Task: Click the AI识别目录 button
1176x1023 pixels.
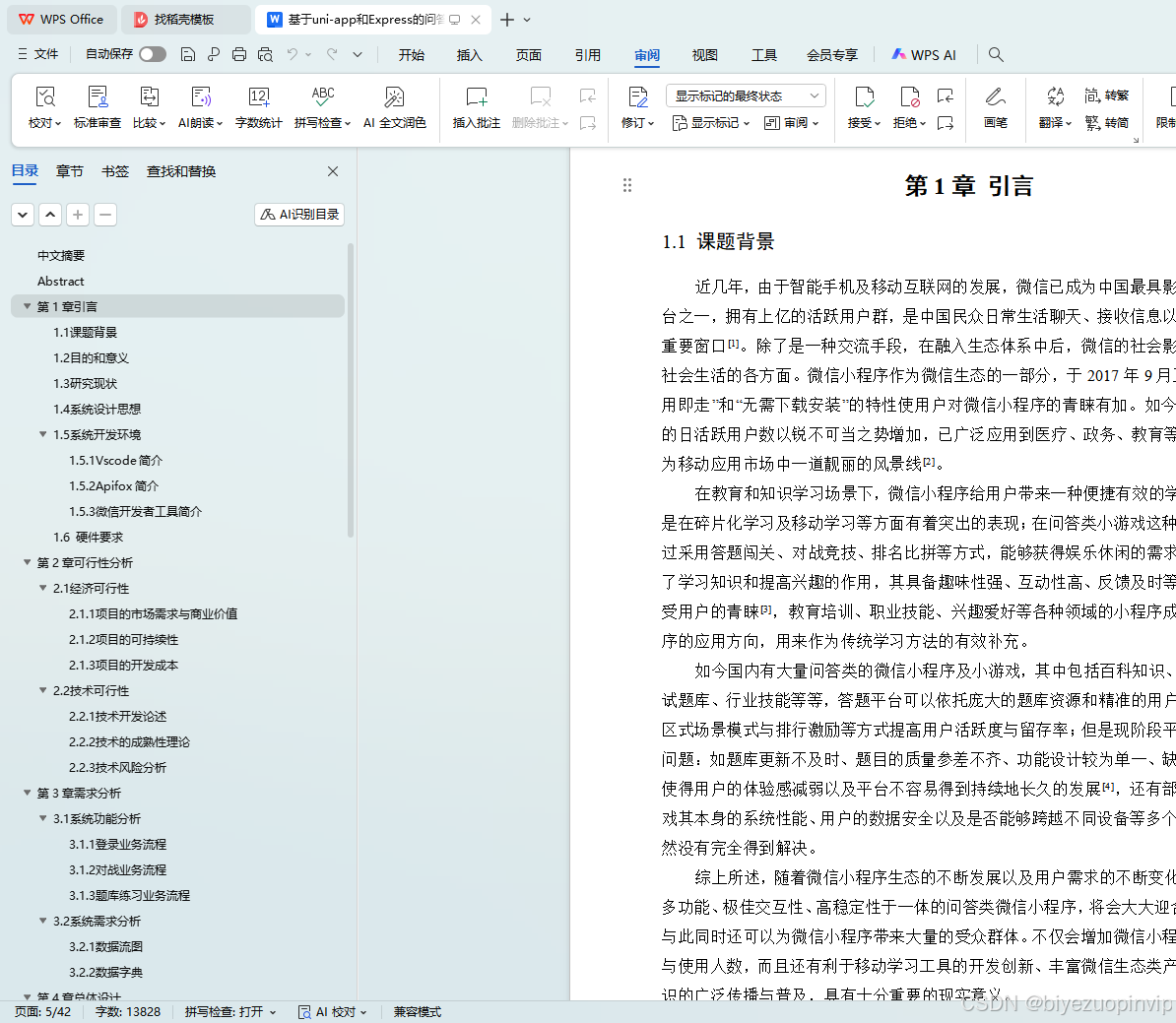Action: (299, 215)
